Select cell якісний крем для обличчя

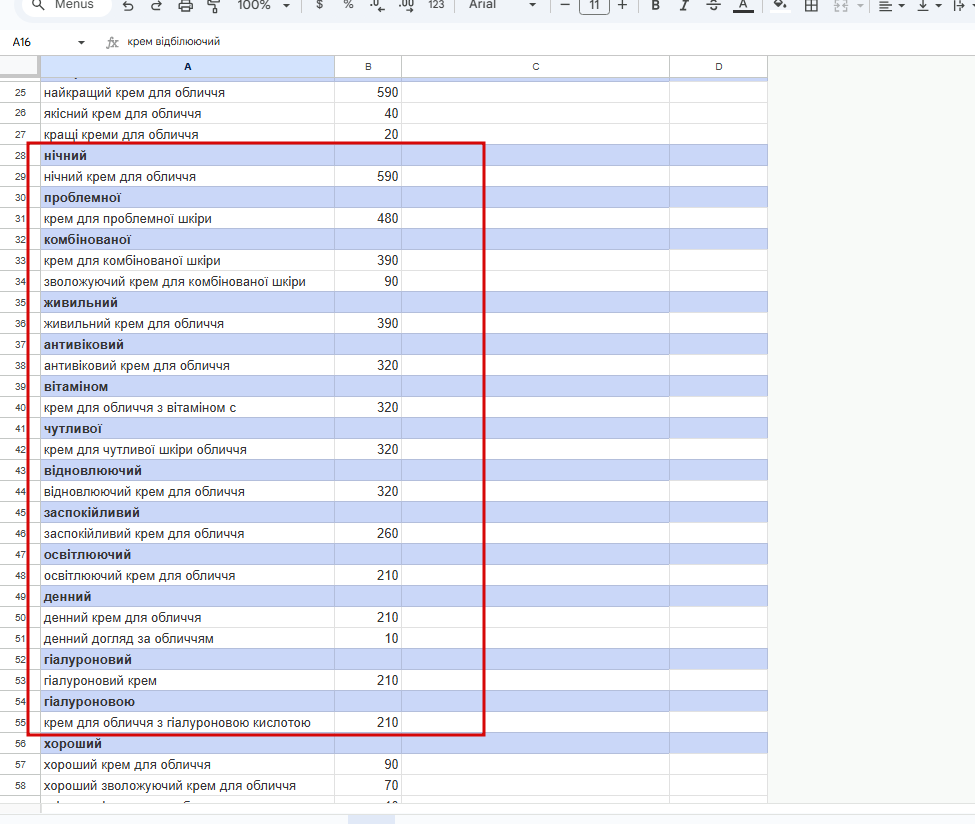pos(187,114)
